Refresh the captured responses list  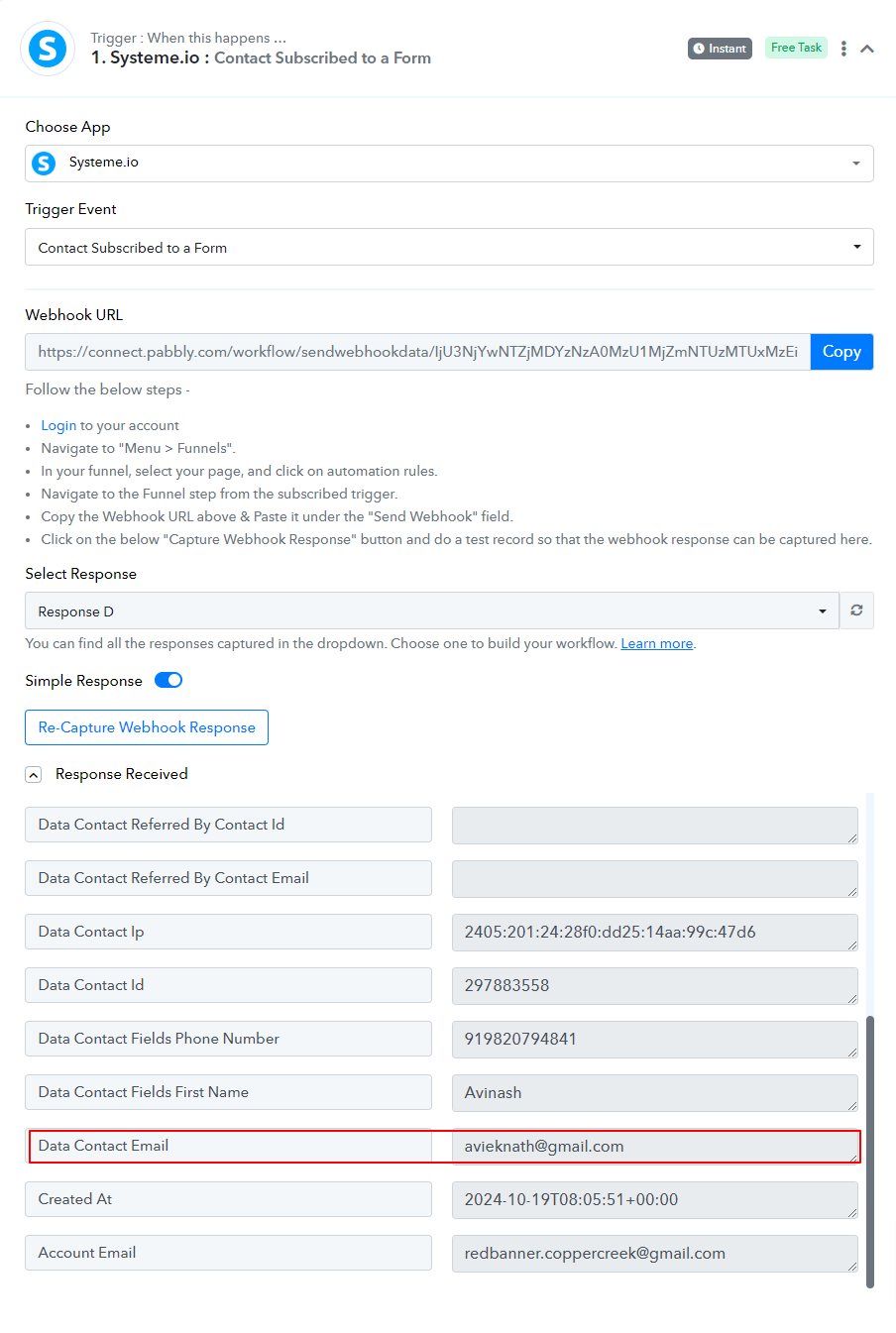coord(856,611)
